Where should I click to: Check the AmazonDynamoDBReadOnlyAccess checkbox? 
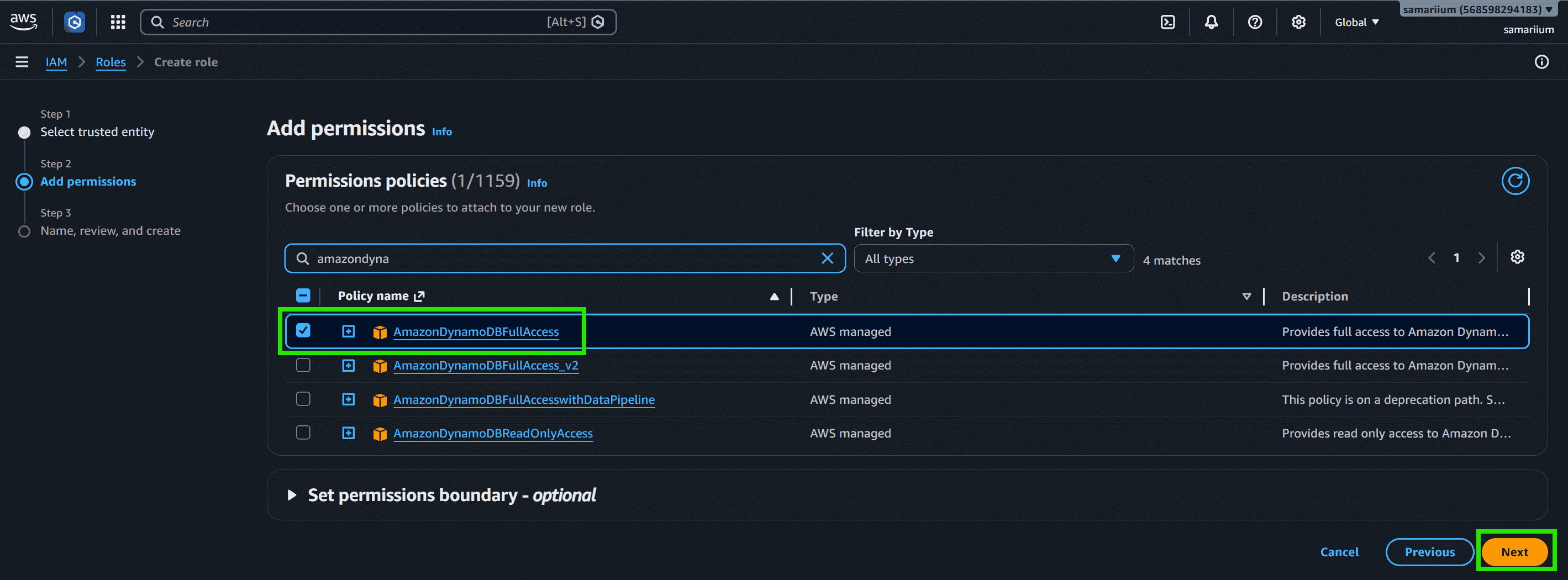point(303,433)
